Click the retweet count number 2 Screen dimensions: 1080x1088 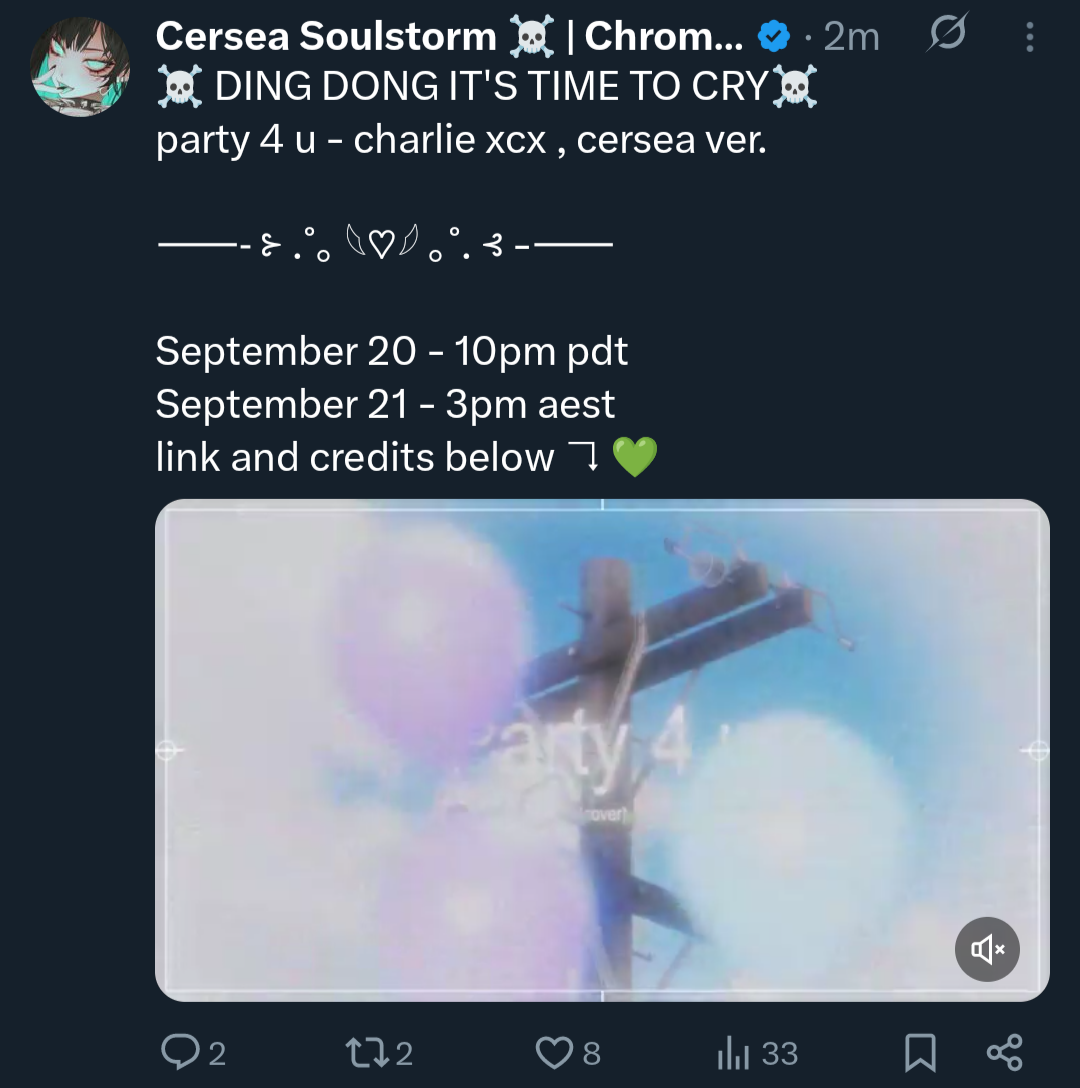[405, 1053]
